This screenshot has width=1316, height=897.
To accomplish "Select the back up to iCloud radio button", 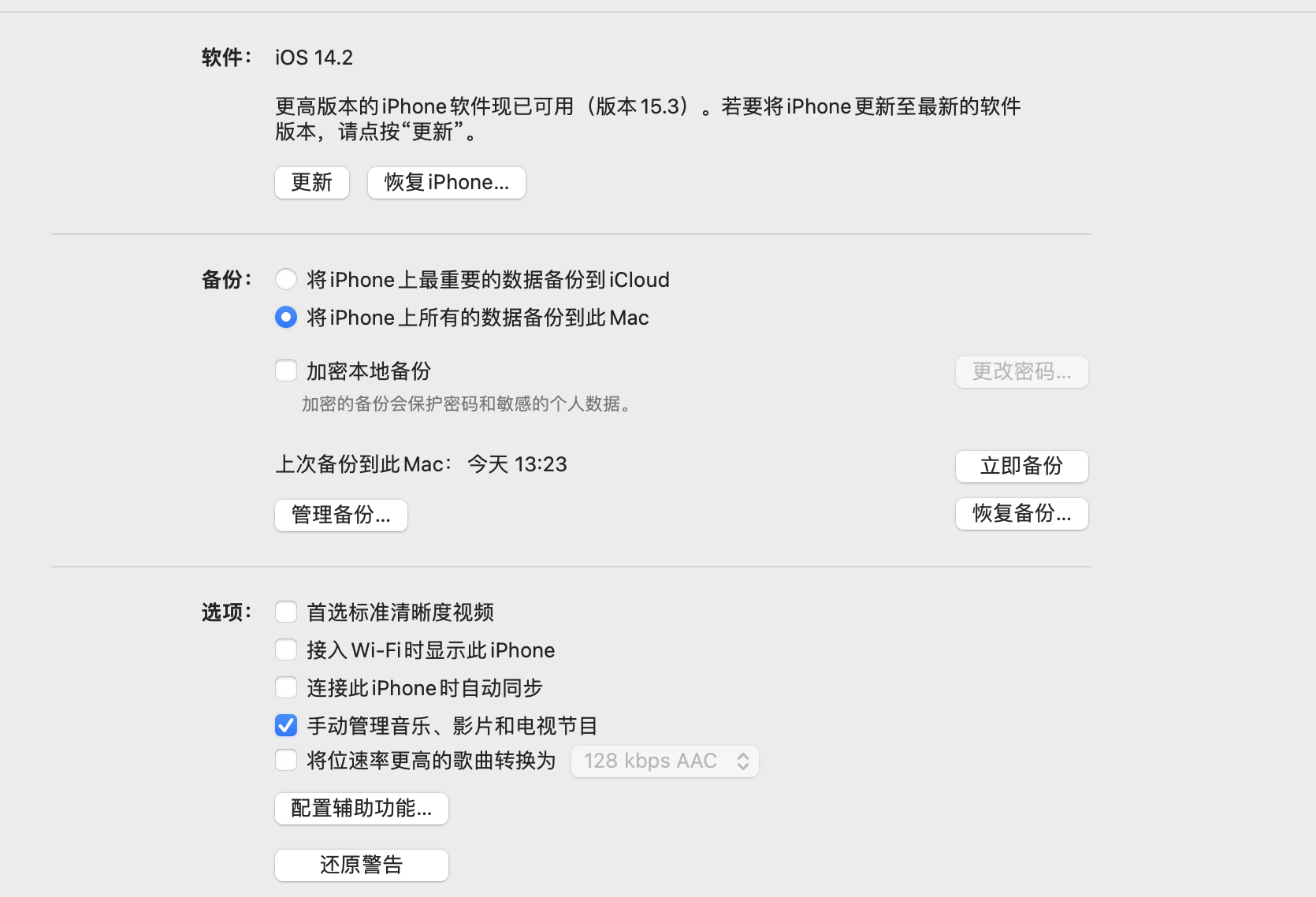I will [286, 280].
